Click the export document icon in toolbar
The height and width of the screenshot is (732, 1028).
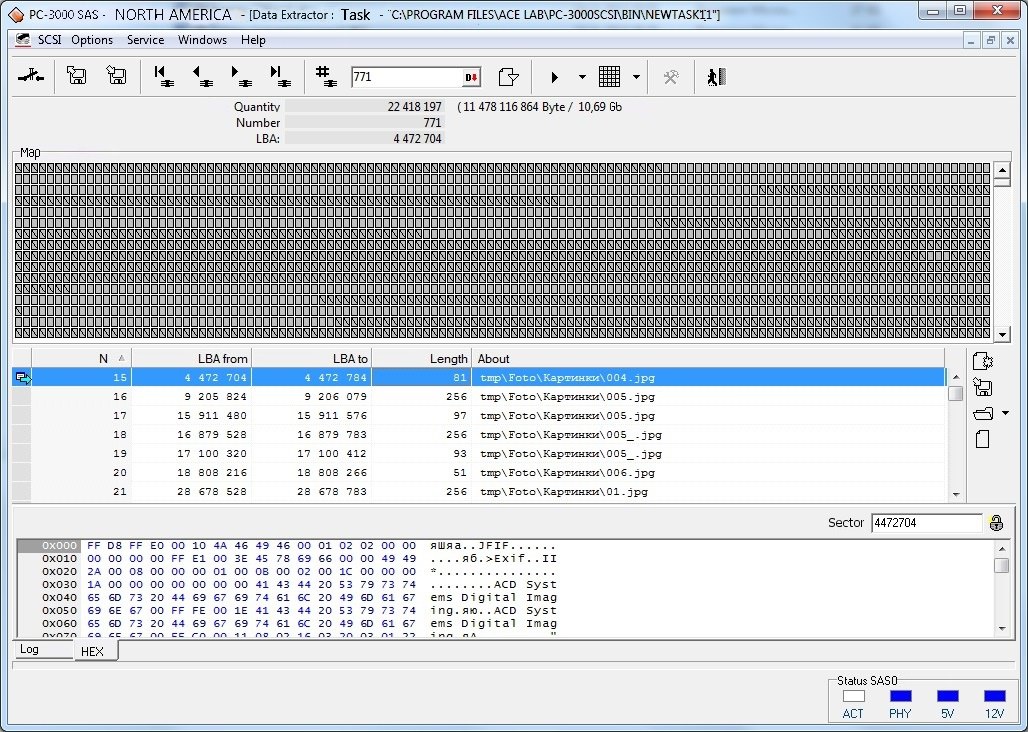[x=508, y=77]
